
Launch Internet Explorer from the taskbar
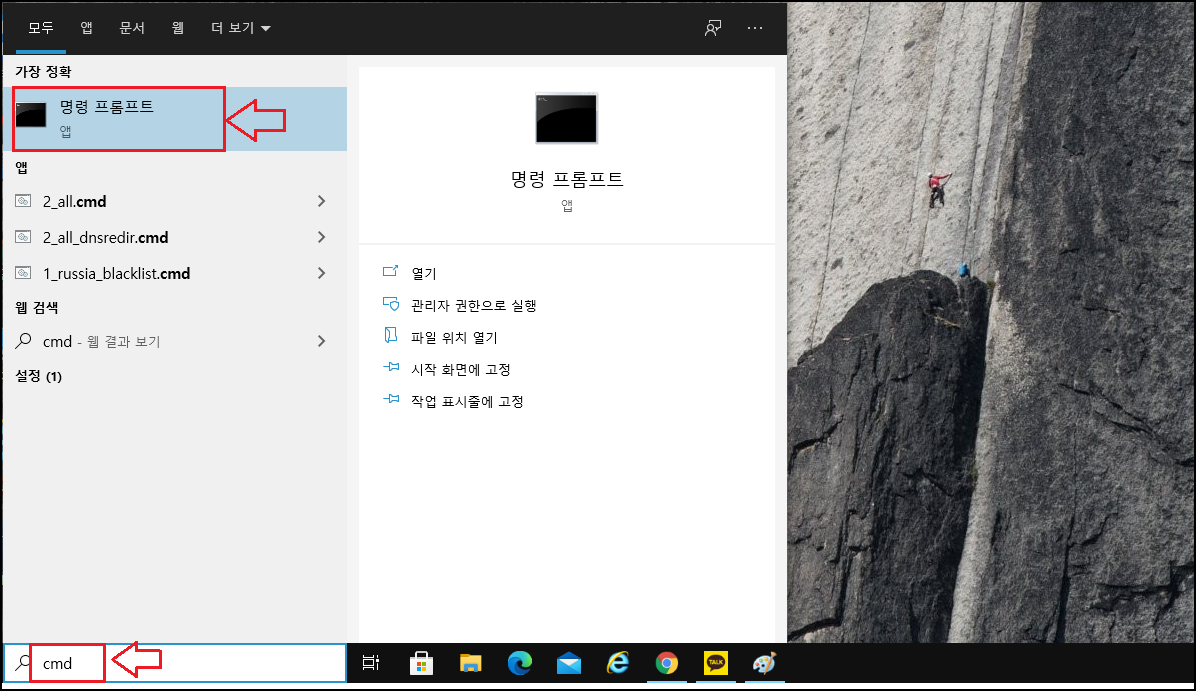coord(617,663)
